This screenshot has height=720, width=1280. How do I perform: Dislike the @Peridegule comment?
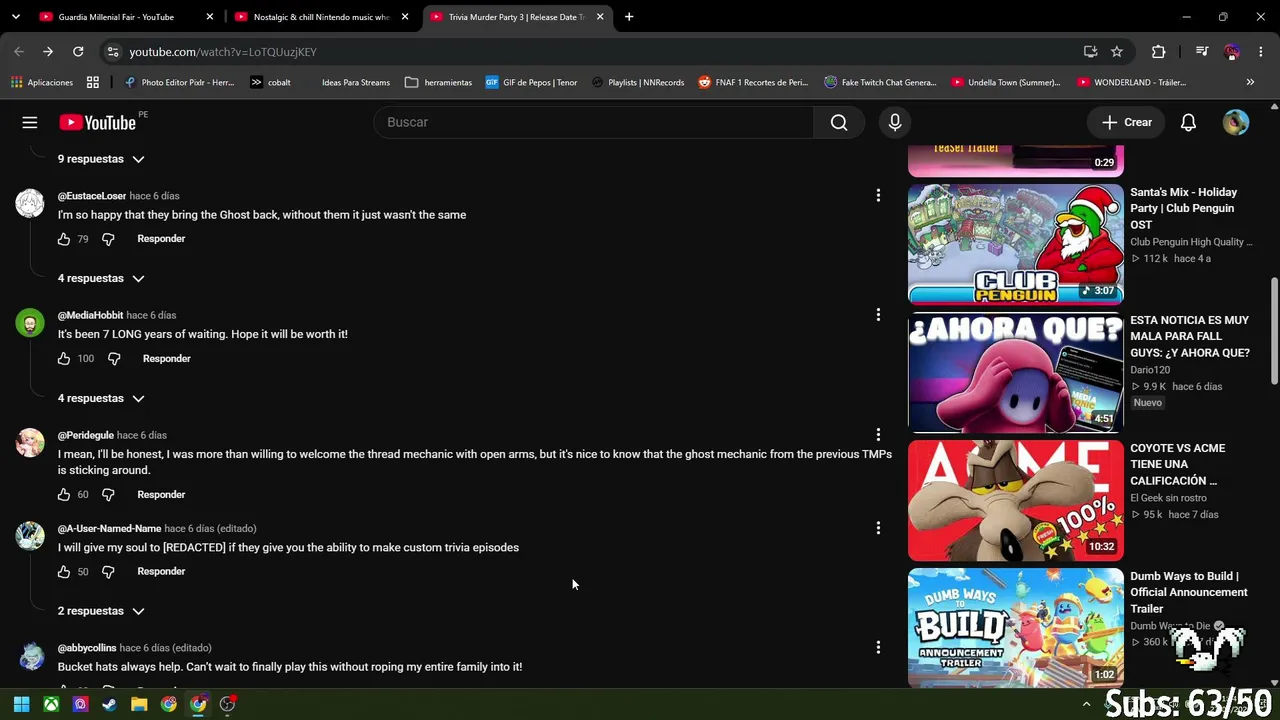pos(108,495)
